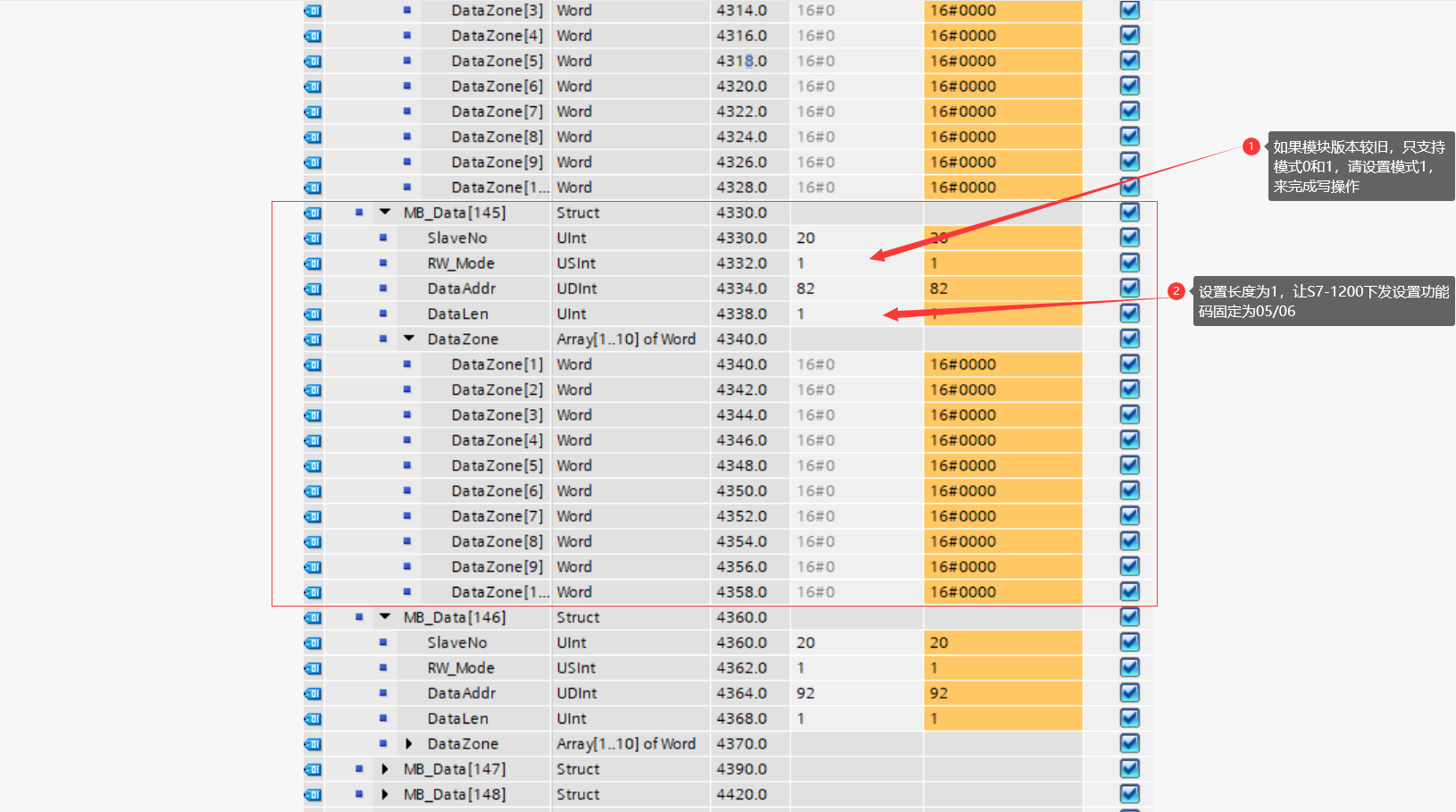1456x812 pixels.
Task: Click the red annotation badge numbered 1
Action: [1251, 146]
